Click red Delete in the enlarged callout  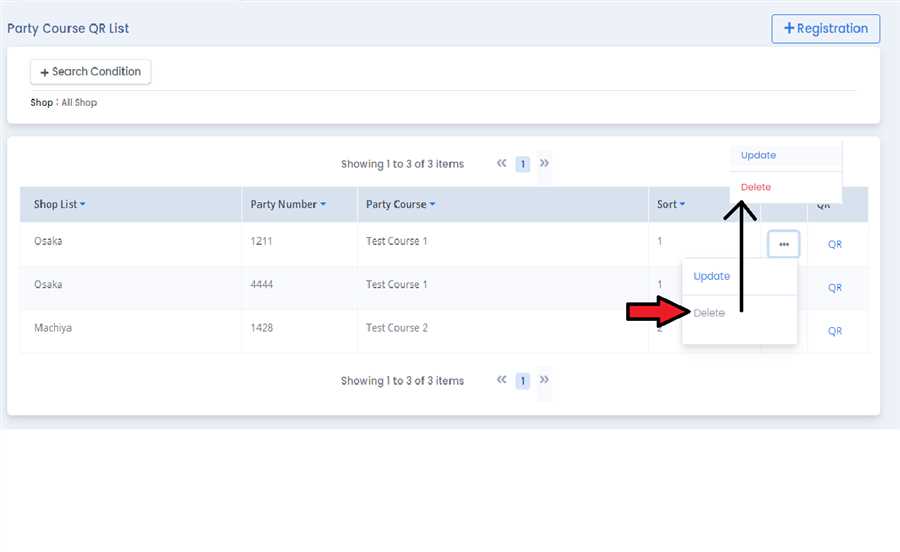[756, 187]
